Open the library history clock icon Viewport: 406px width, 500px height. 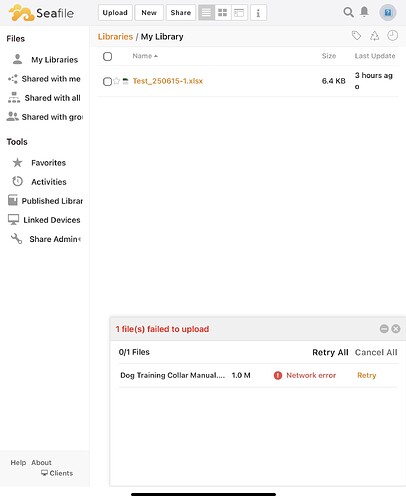(x=392, y=35)
